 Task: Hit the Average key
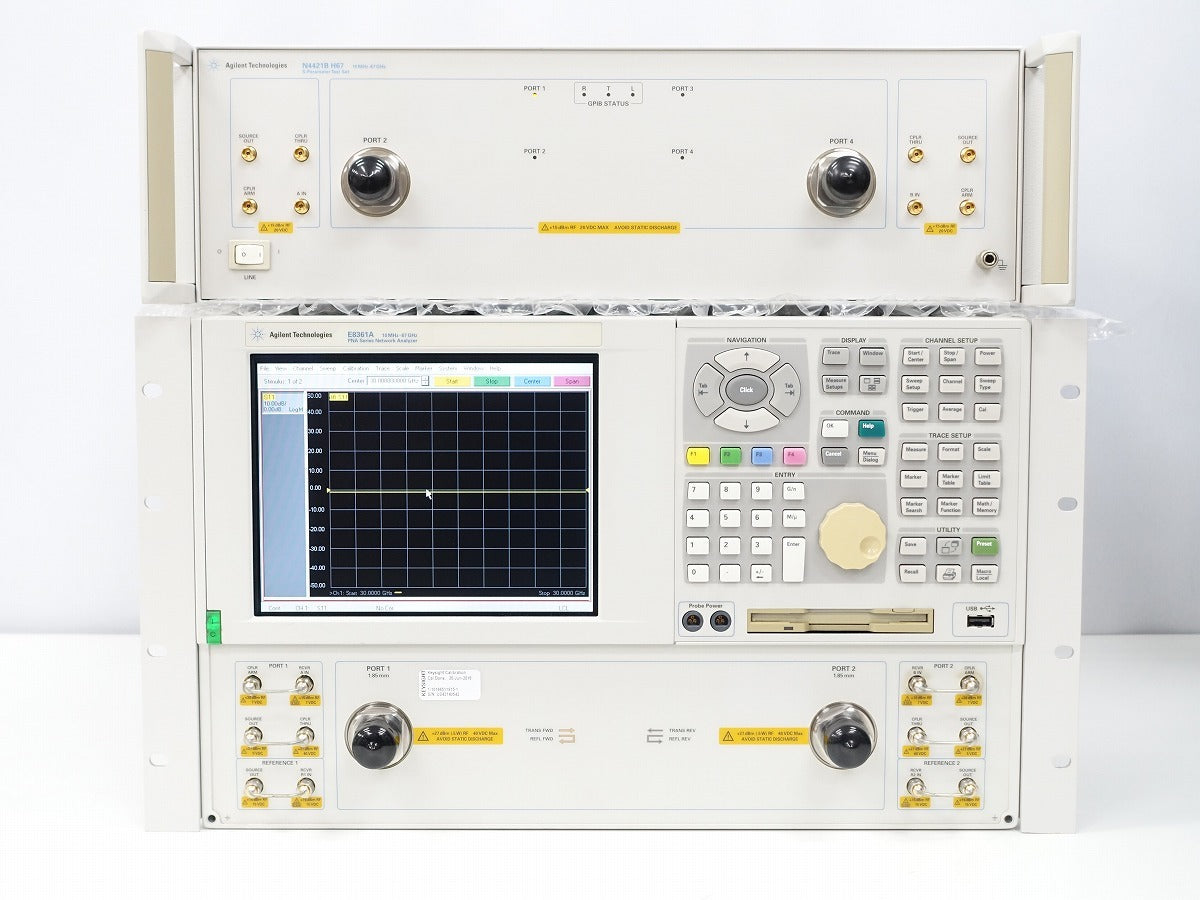951,410
